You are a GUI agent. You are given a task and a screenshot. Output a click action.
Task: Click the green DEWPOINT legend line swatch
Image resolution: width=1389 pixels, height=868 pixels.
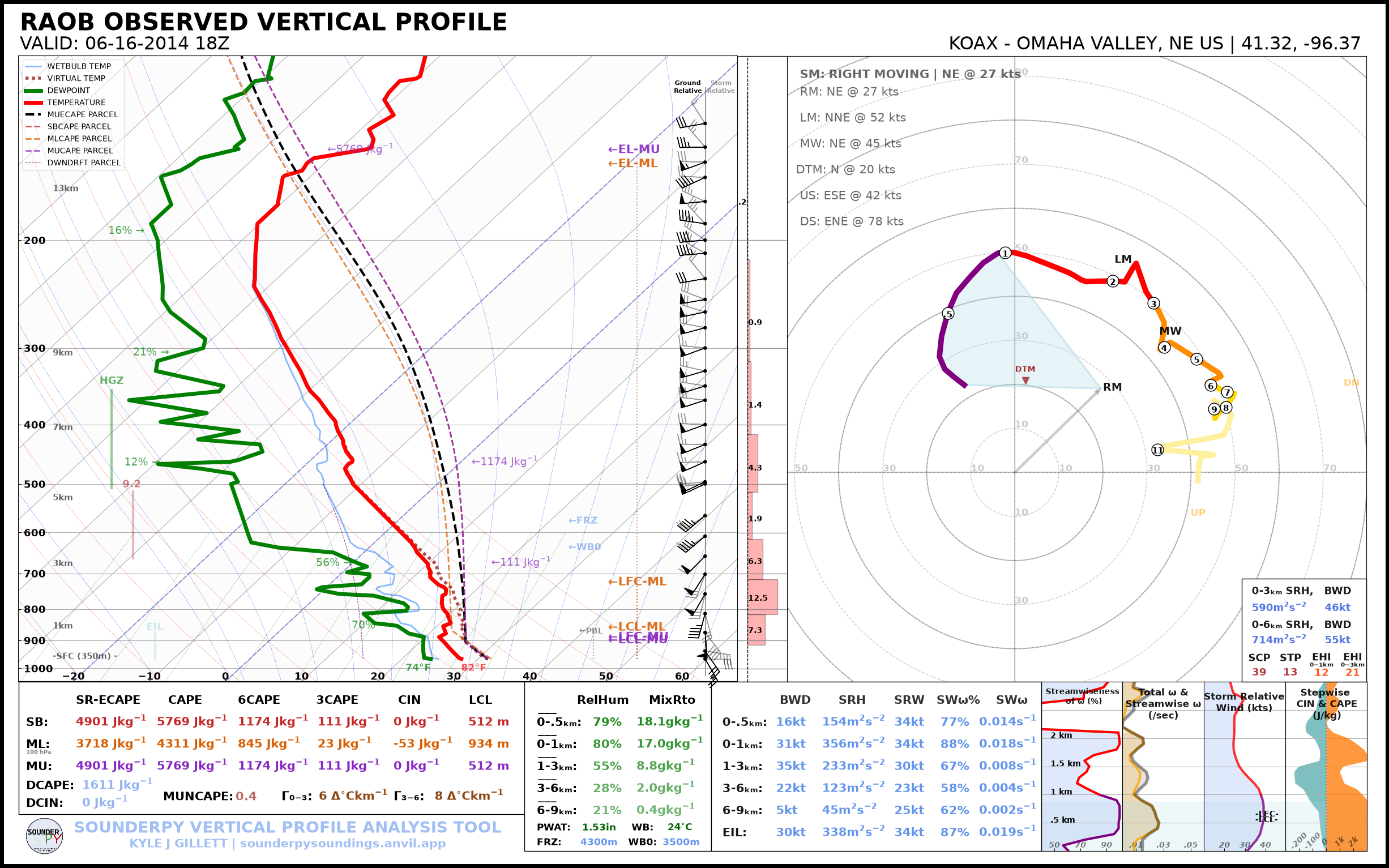(33, 91)
